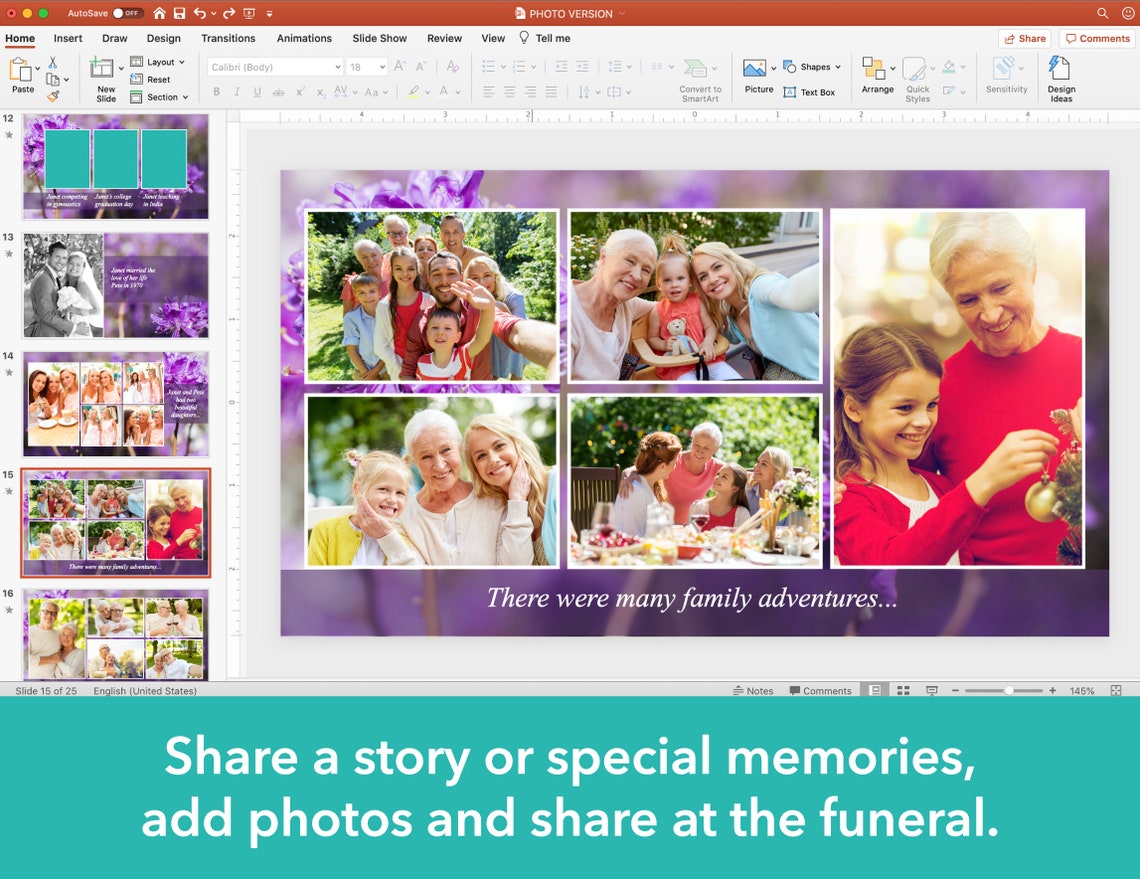Open the Arrange tool
The height and width of the screenshot is (879, 1140).
click(x=877, y=78)
